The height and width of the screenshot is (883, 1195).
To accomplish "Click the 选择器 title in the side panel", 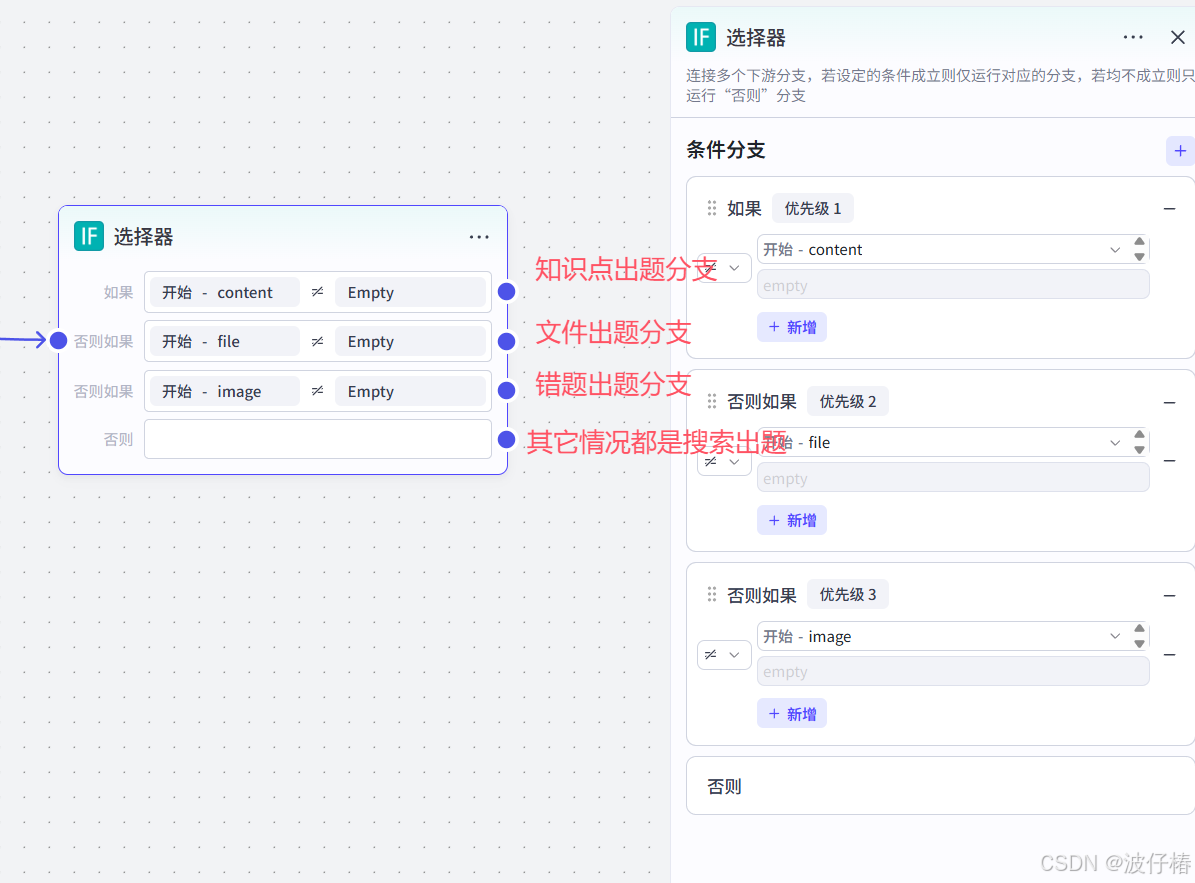I will [x=755, y=37].
